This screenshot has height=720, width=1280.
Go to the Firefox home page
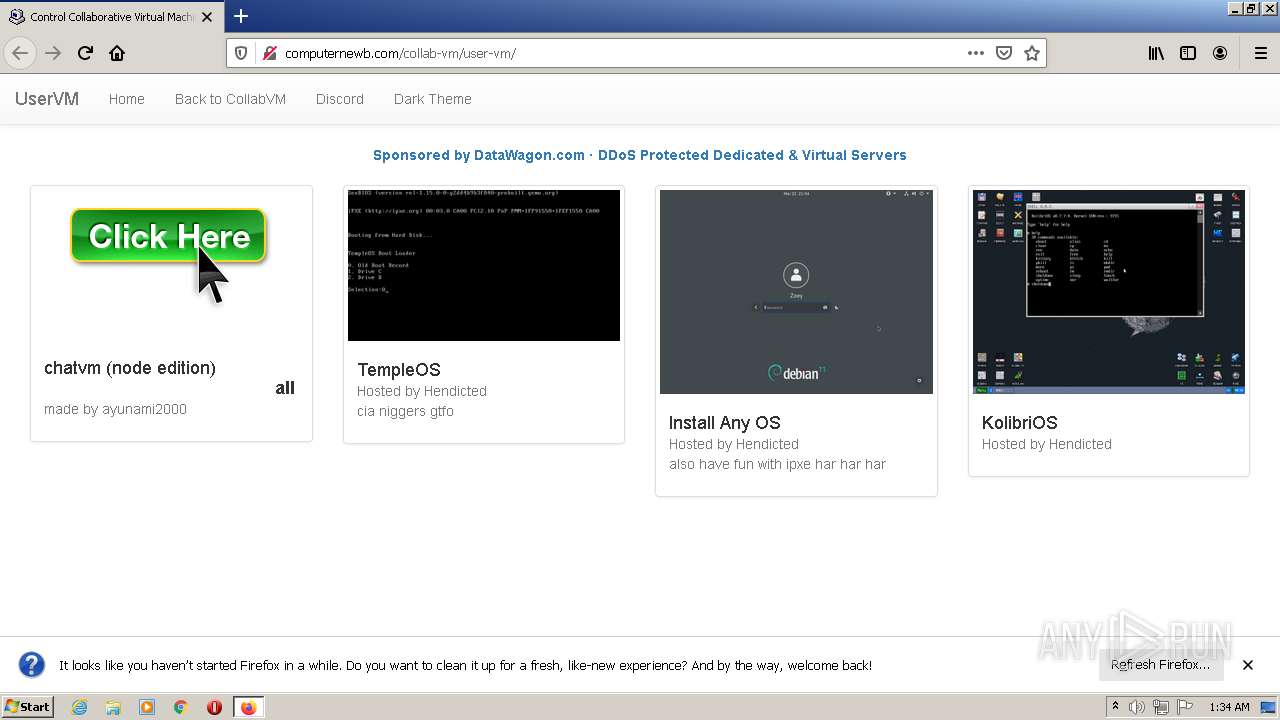(x=117, y=53)
